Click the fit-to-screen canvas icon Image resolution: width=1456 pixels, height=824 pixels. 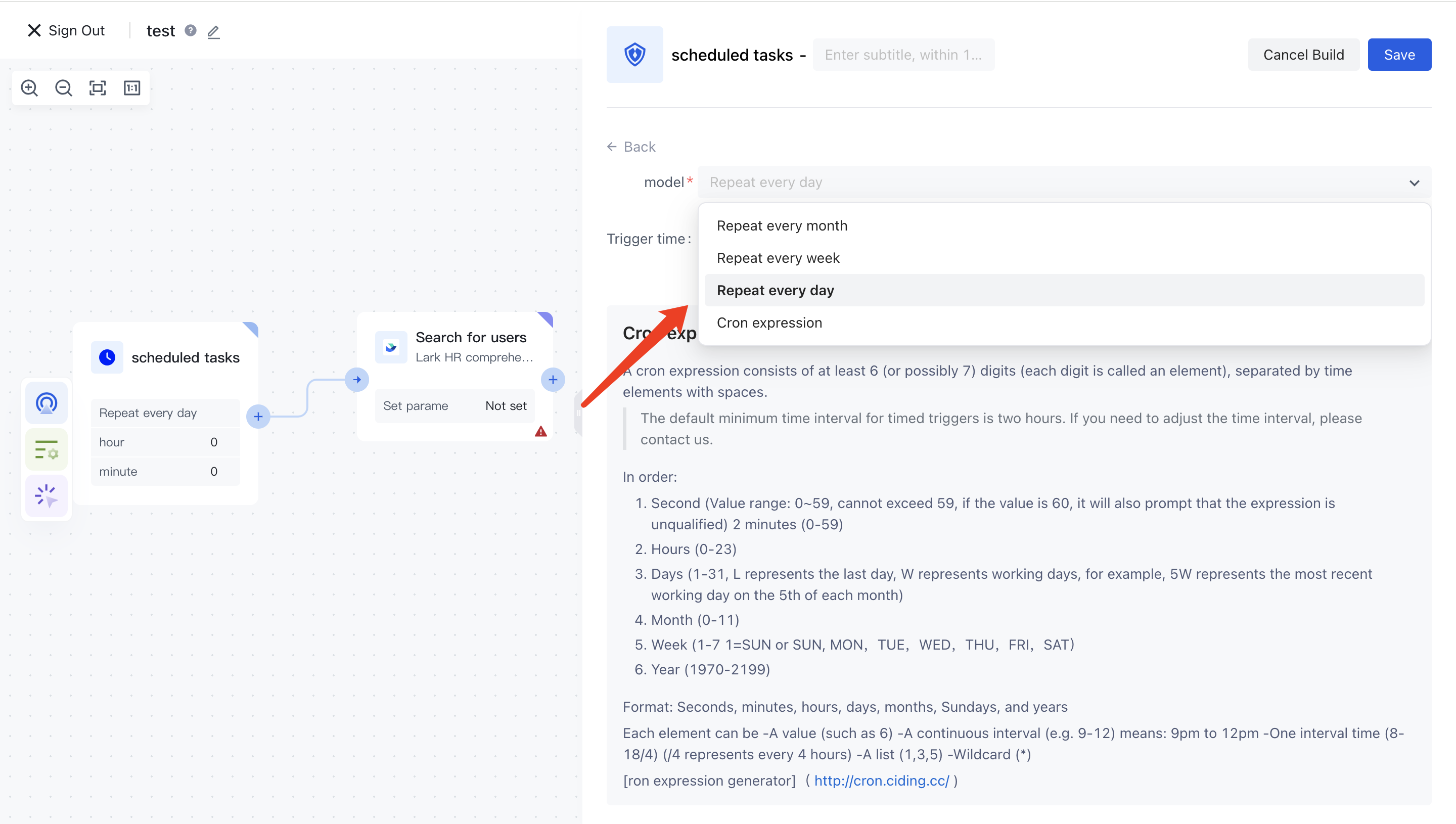point(98,88)
